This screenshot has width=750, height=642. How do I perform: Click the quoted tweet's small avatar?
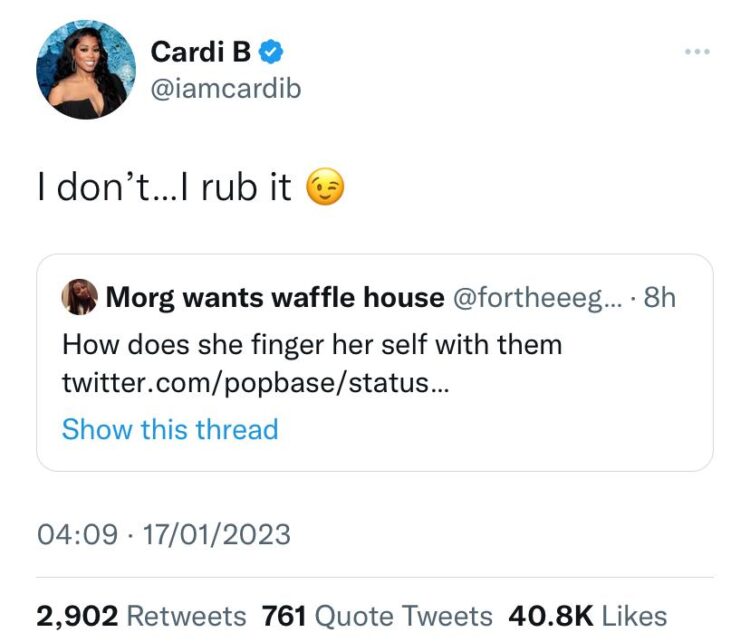click(x=79, y=297)
